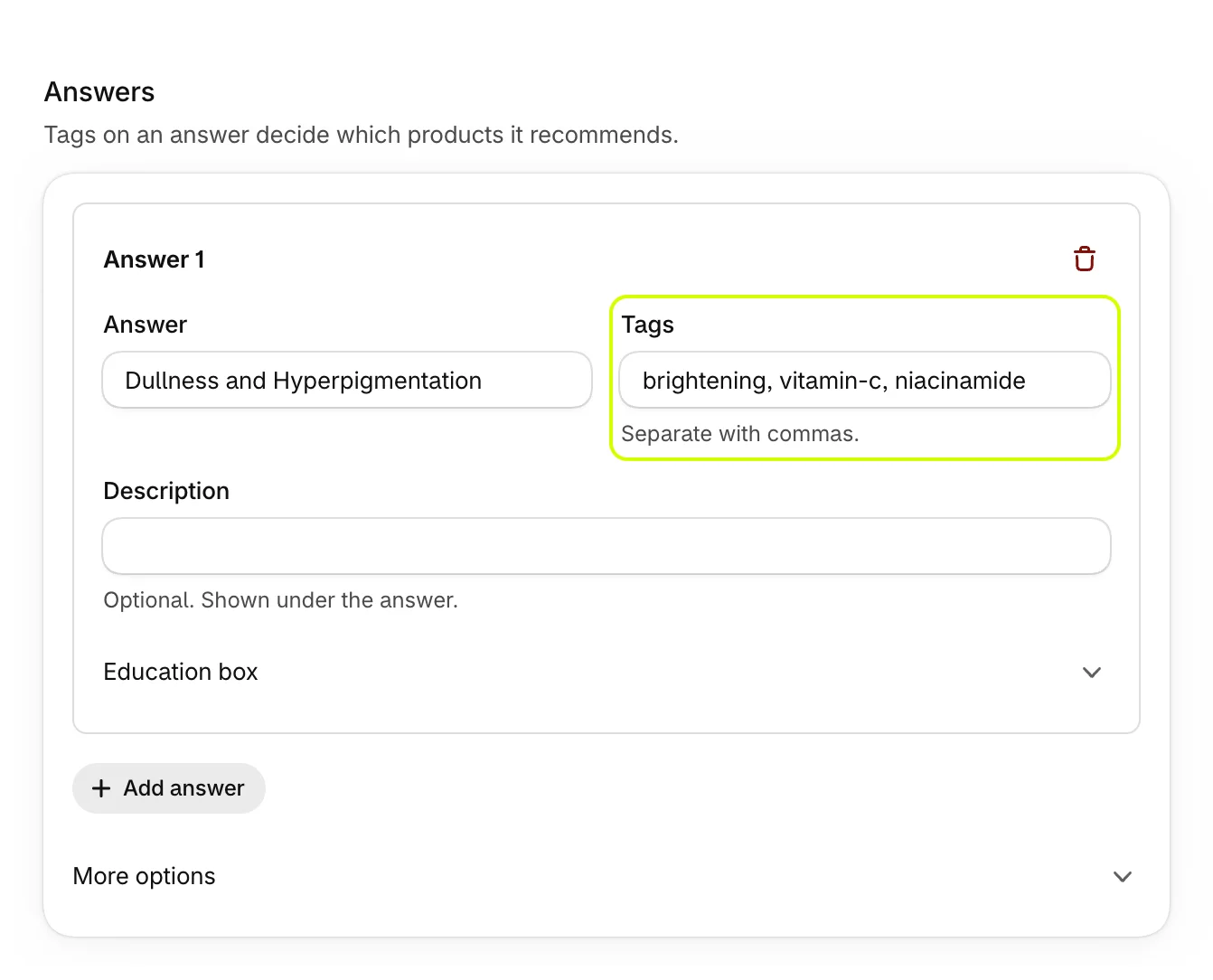
Task: Click into the empty Description field
Action: [x=606, y=546]
